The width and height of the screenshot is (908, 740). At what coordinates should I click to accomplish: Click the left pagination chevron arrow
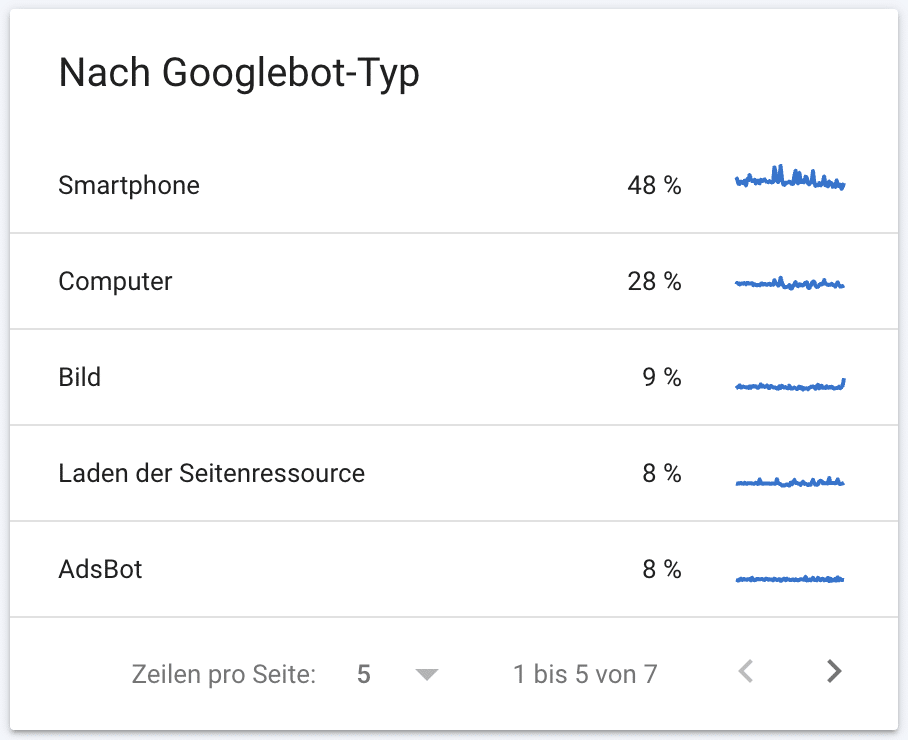[x=745, y=672]
